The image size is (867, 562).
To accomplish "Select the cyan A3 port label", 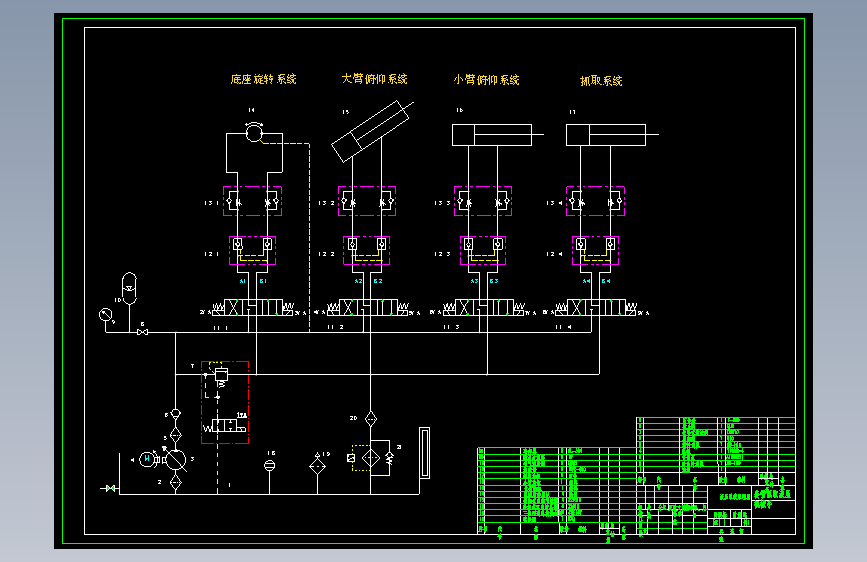I will (474, 281).
